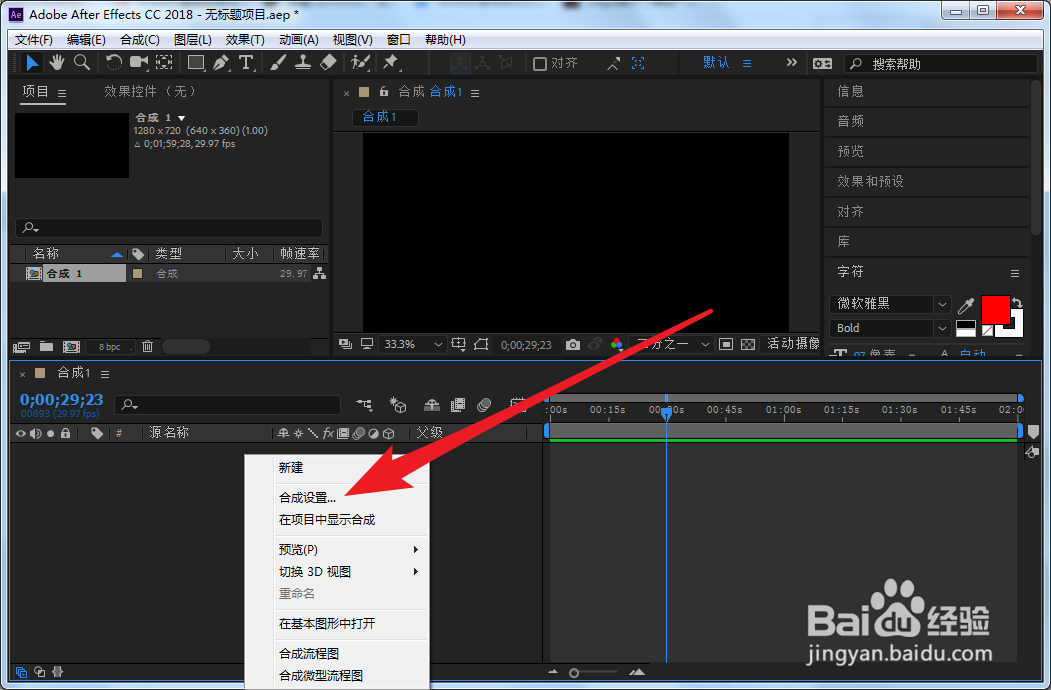Click the 搜索帮助 search field
This screenshot has height=690, width=1051.
[x=940, y=64]
